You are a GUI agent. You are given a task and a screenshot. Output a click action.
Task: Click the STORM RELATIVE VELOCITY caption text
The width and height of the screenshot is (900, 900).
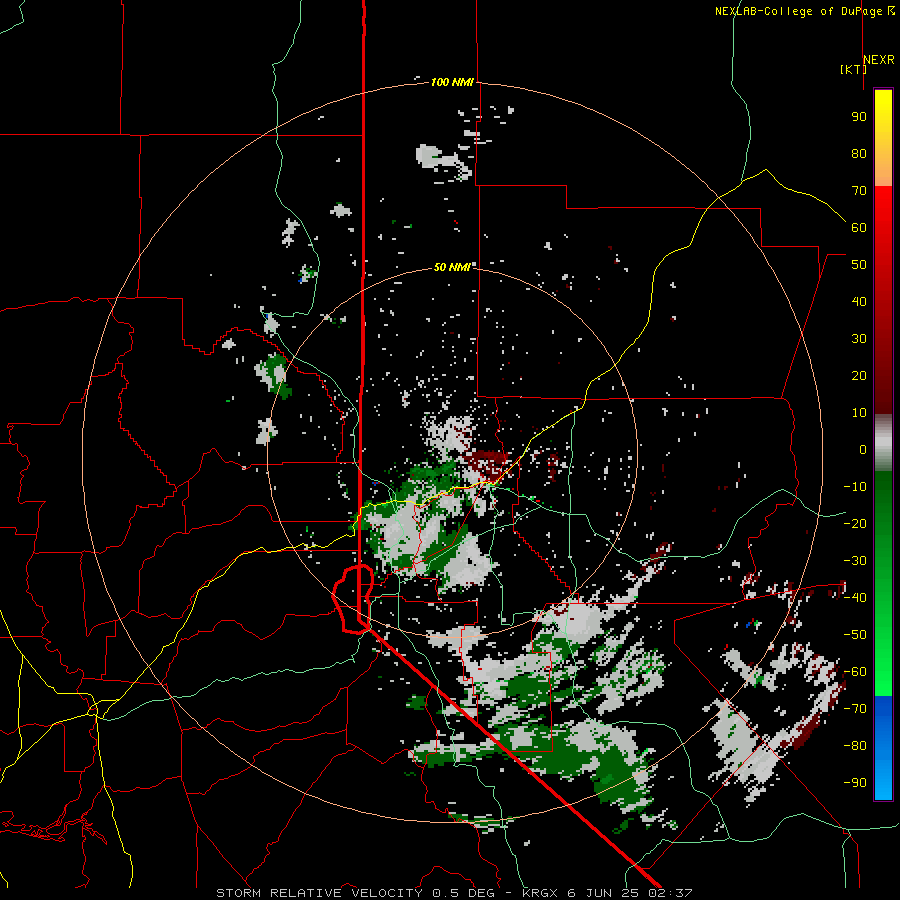319,893
